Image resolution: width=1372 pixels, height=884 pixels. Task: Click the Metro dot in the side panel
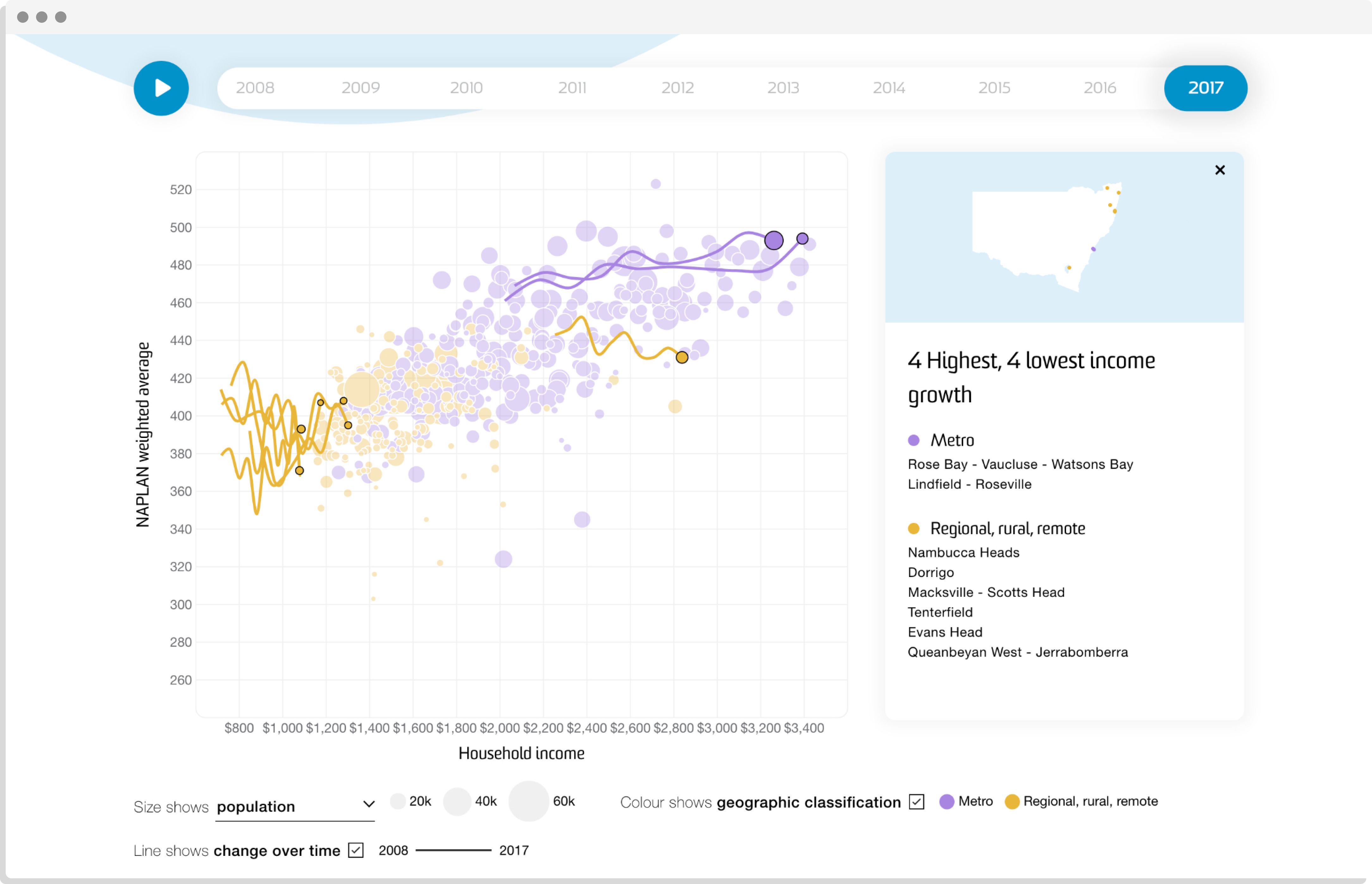(914, 440)
